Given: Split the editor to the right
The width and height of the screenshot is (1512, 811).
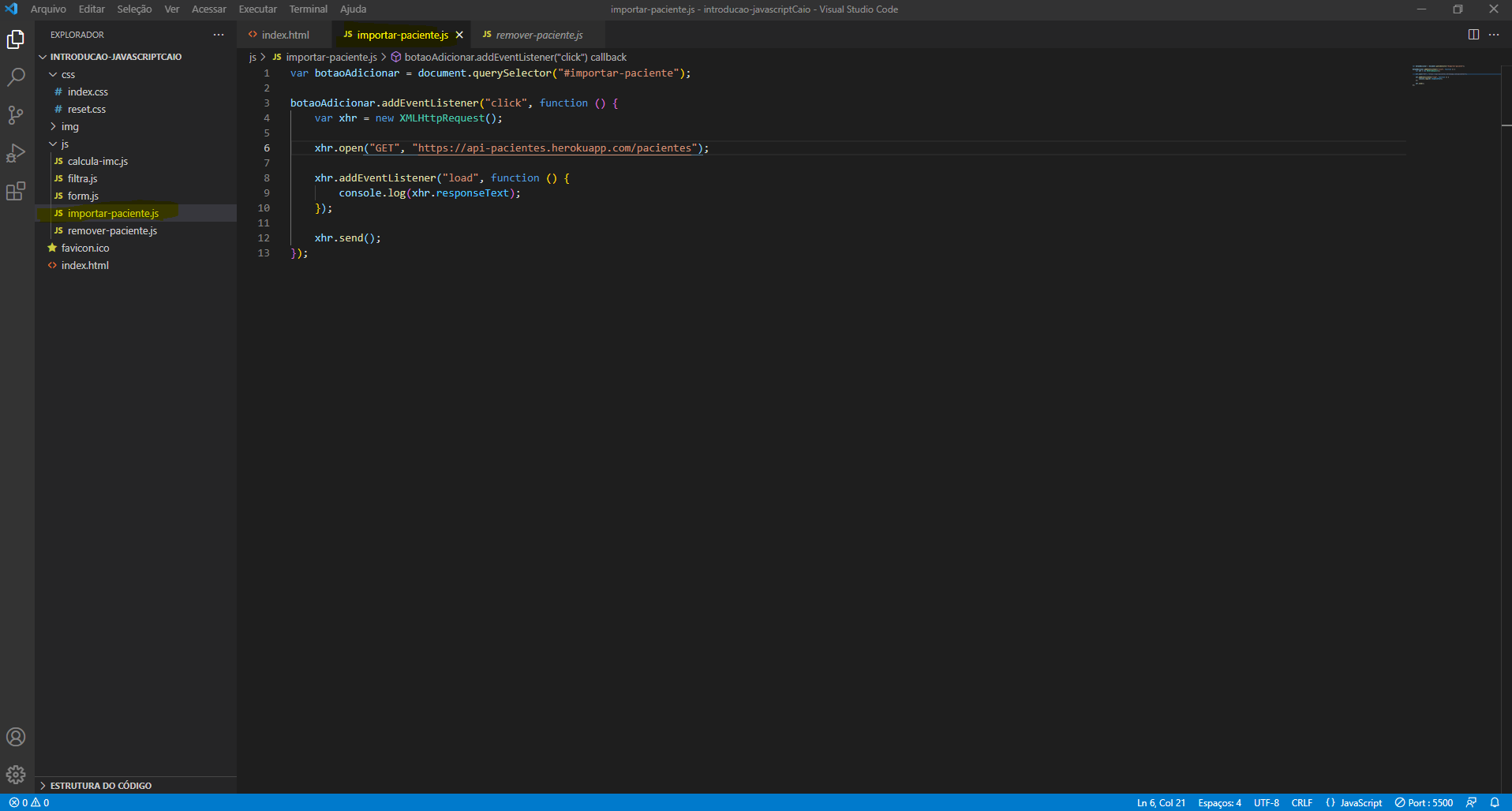Looking at the screenshot, I should (1473, 35).
